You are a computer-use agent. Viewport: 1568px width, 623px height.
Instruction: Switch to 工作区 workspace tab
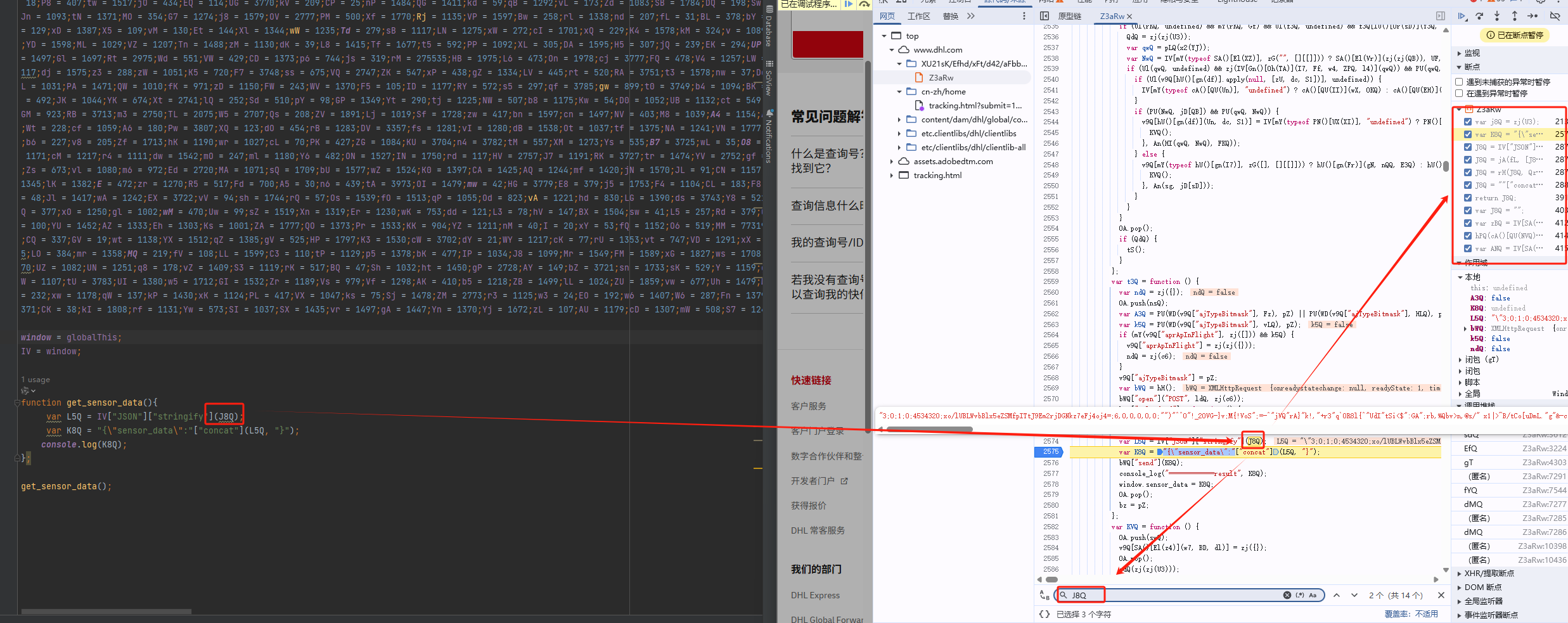coord(918,16)
